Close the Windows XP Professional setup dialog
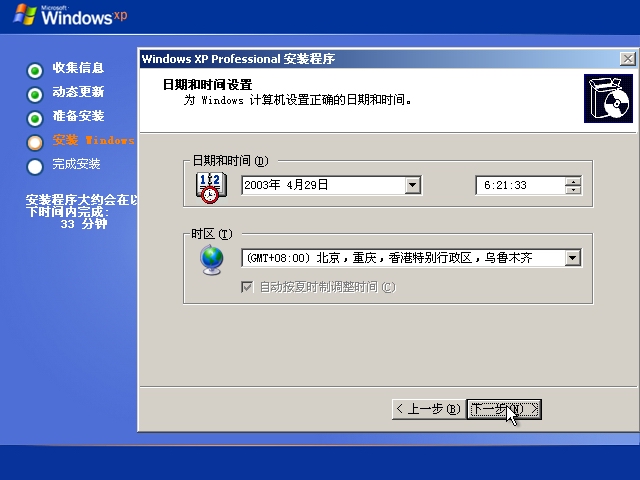 pos(627,59)
